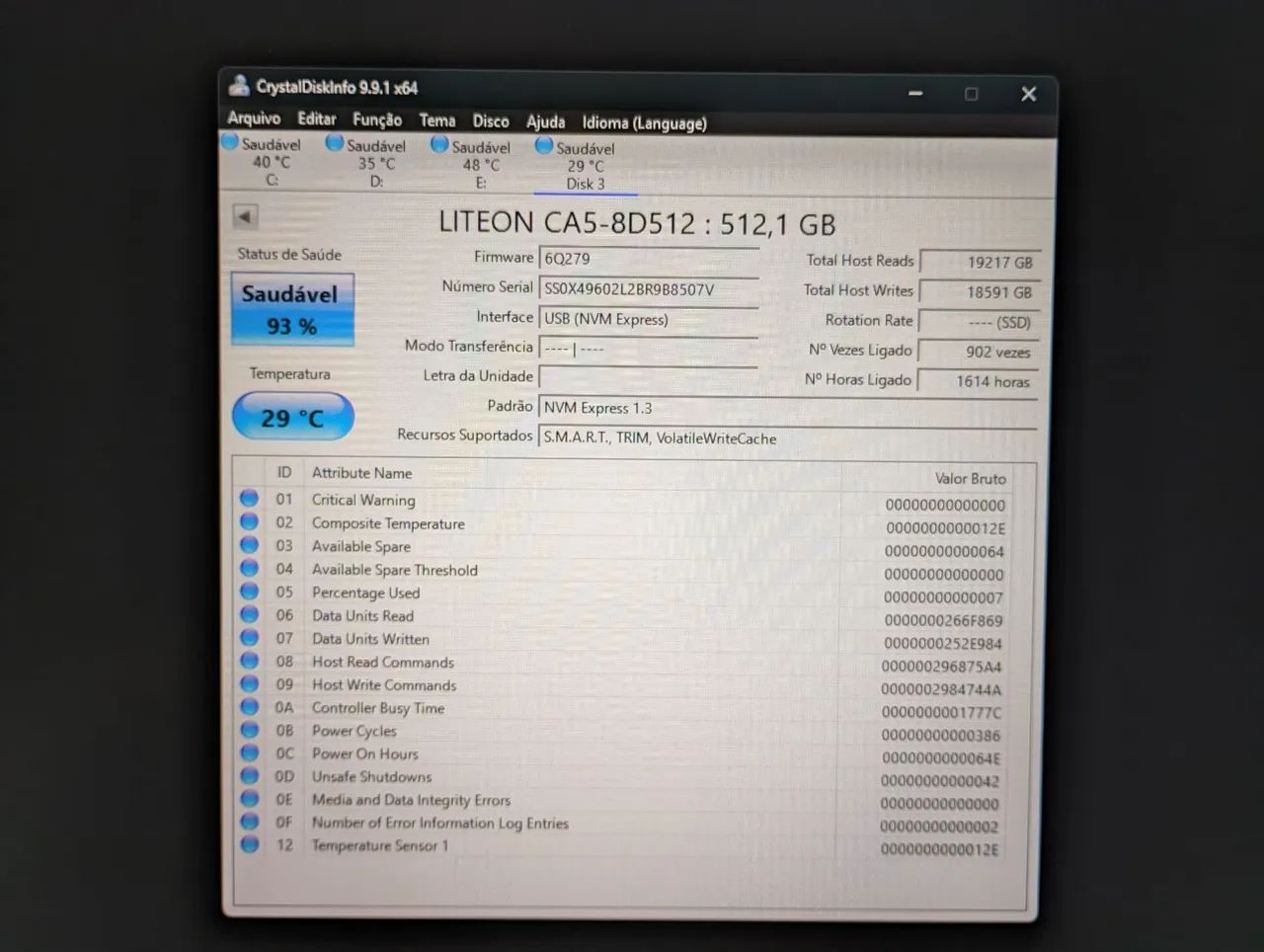Click the status orb for Percentage Used

(249, 592)
